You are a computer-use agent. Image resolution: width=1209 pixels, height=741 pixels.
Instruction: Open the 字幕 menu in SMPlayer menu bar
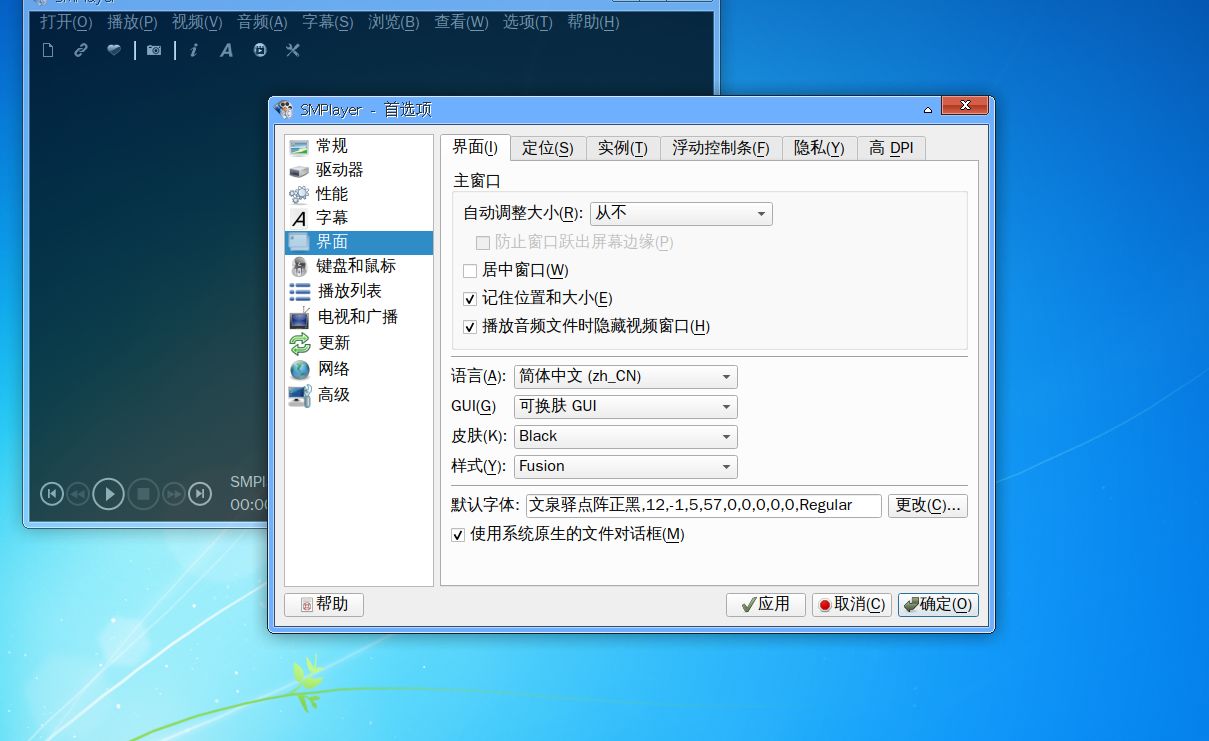[x=328, y=22]
